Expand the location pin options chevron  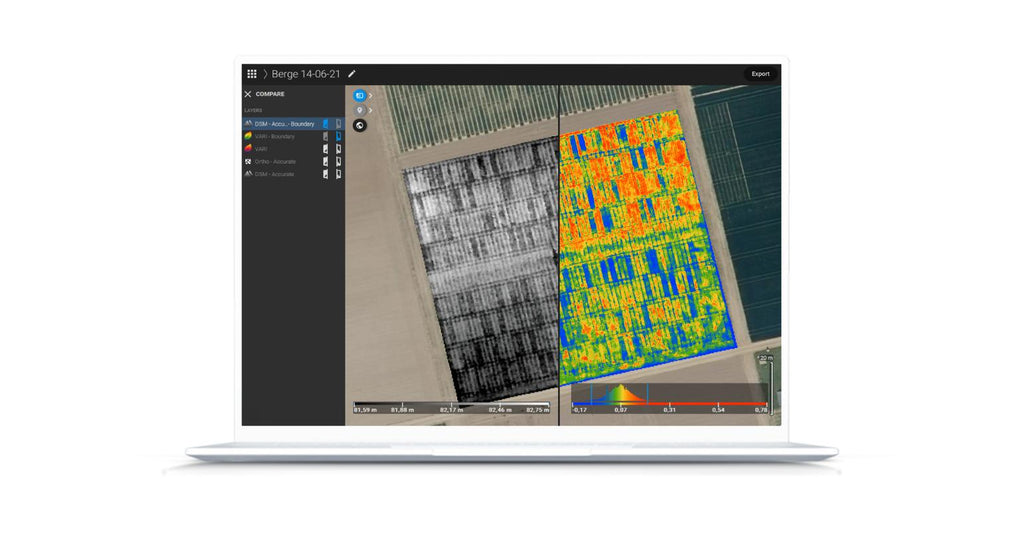click(x=370, y=110)
